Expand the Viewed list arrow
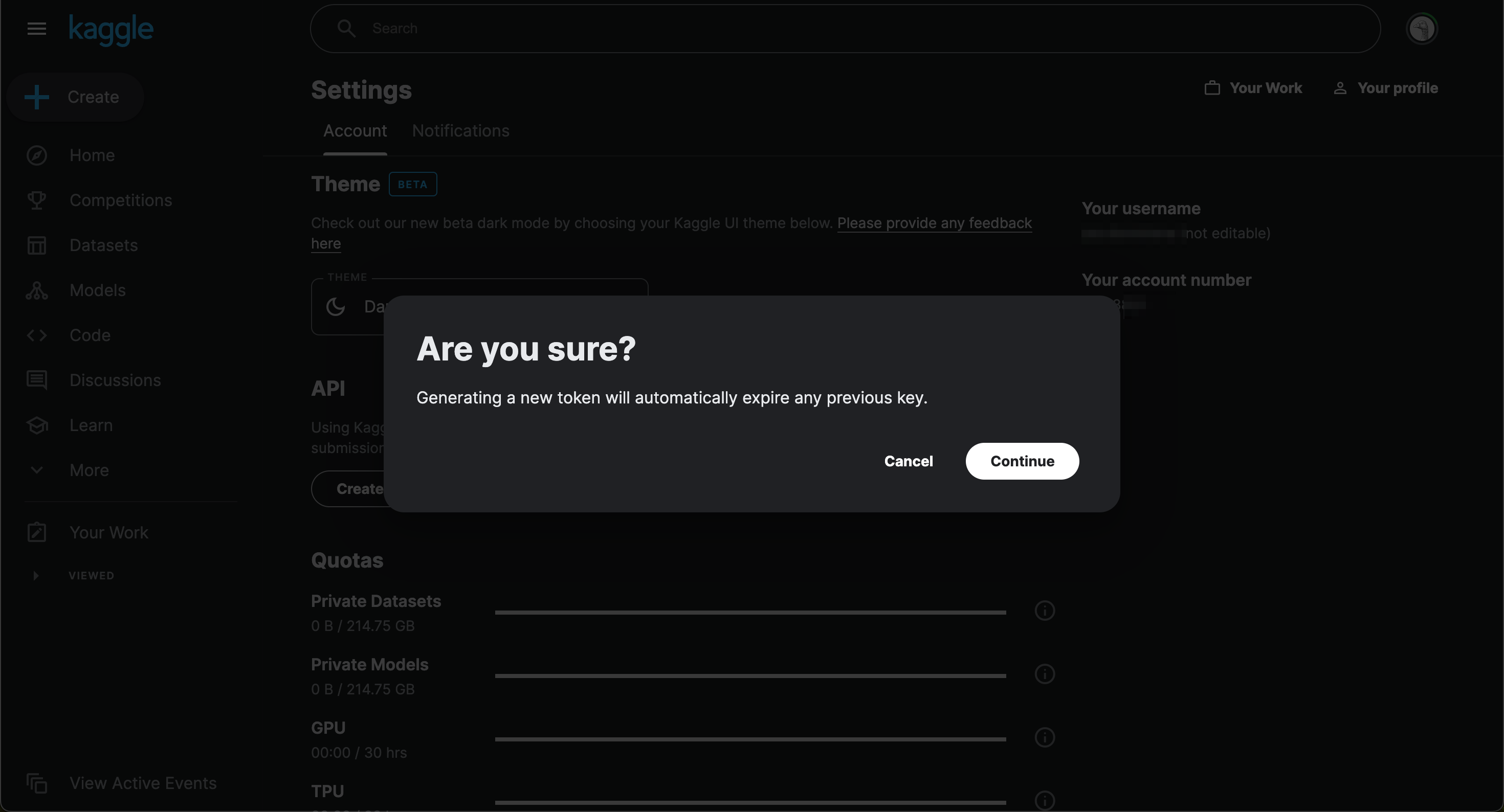 point(36,576)
